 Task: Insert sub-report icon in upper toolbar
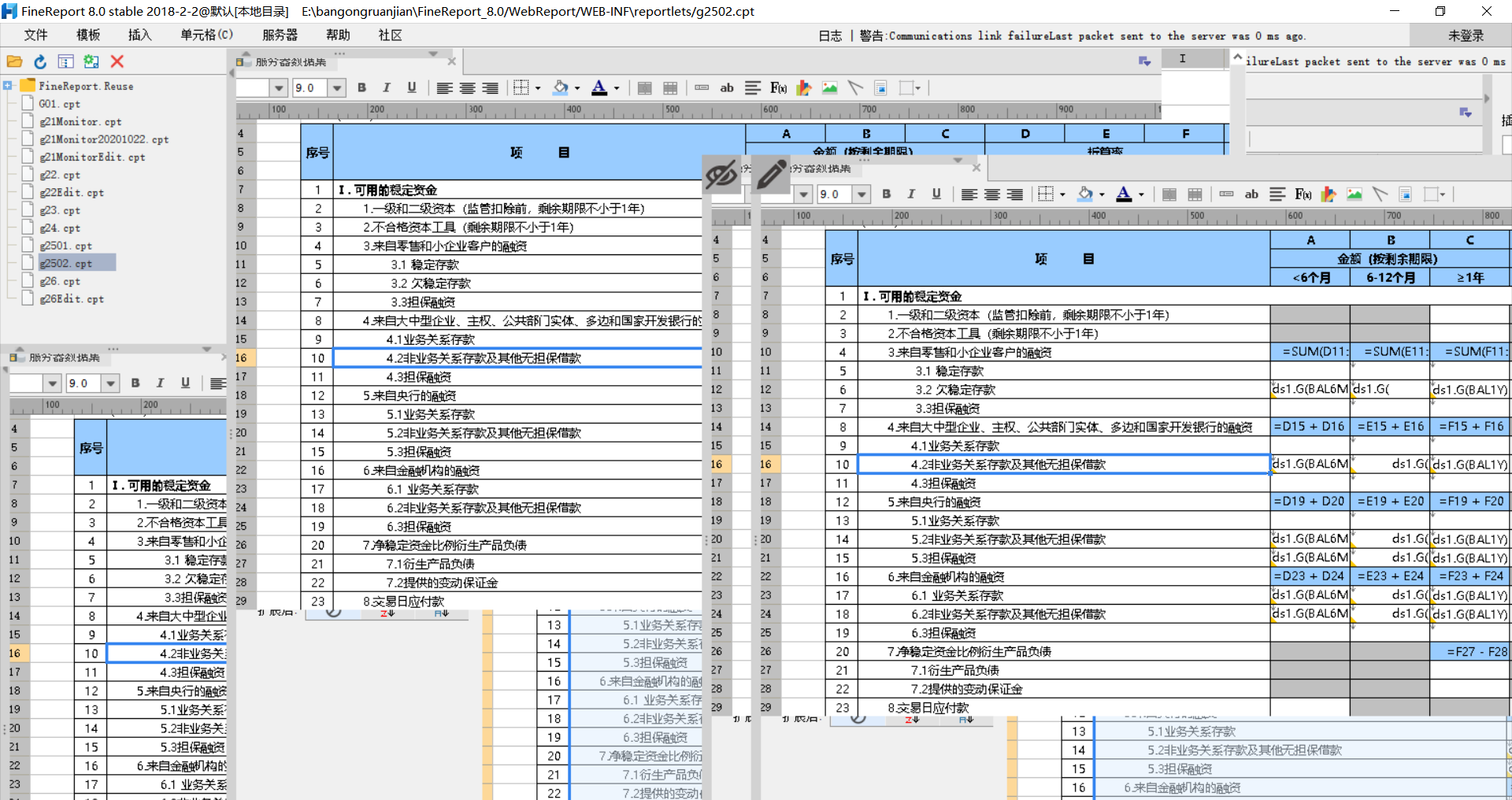click(881, 88)
